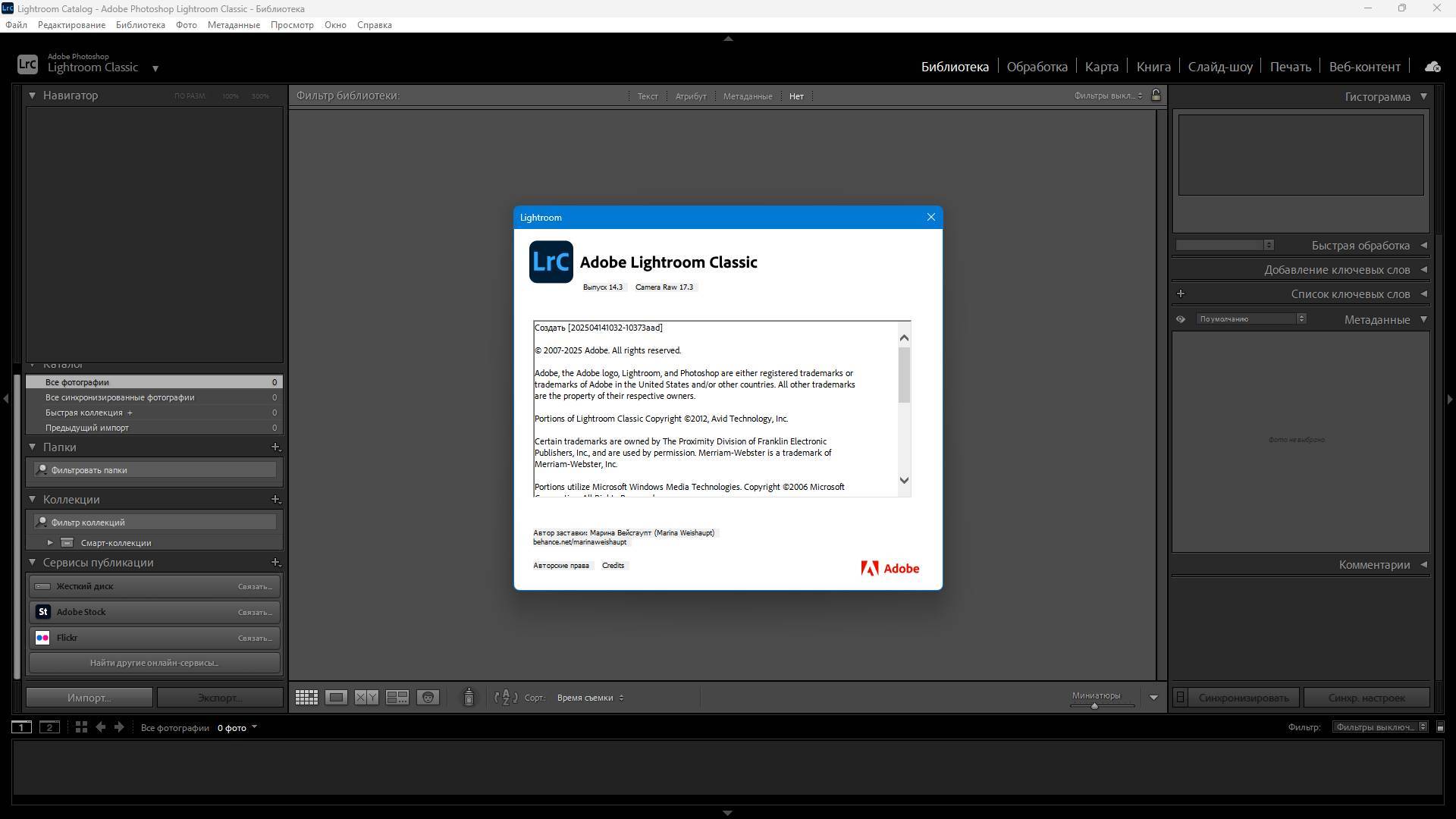Open Библиотека menu in menu bar
Viewport: 1456px width, 819px height.
[140, 25]
